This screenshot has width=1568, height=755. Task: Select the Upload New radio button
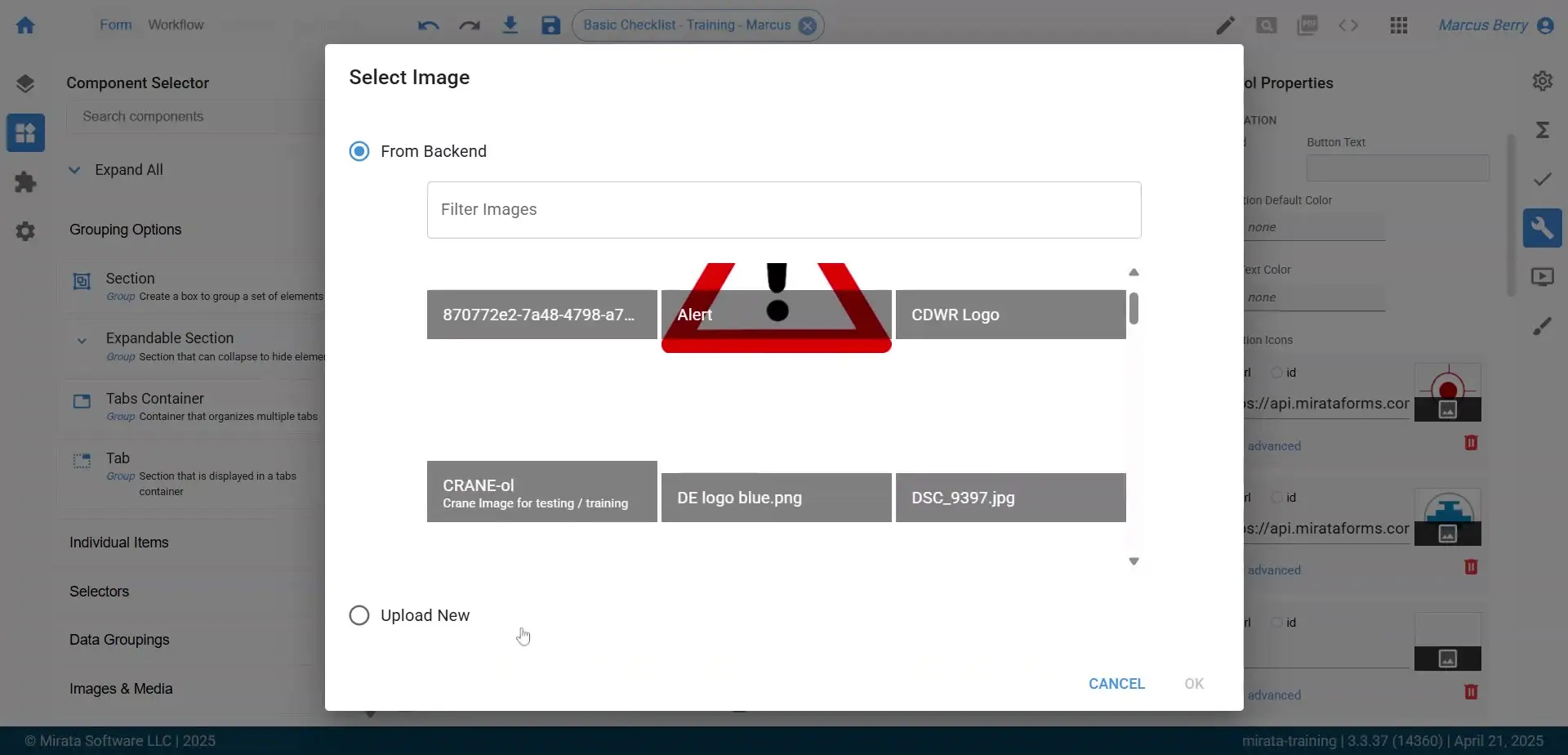coord(359,614)
